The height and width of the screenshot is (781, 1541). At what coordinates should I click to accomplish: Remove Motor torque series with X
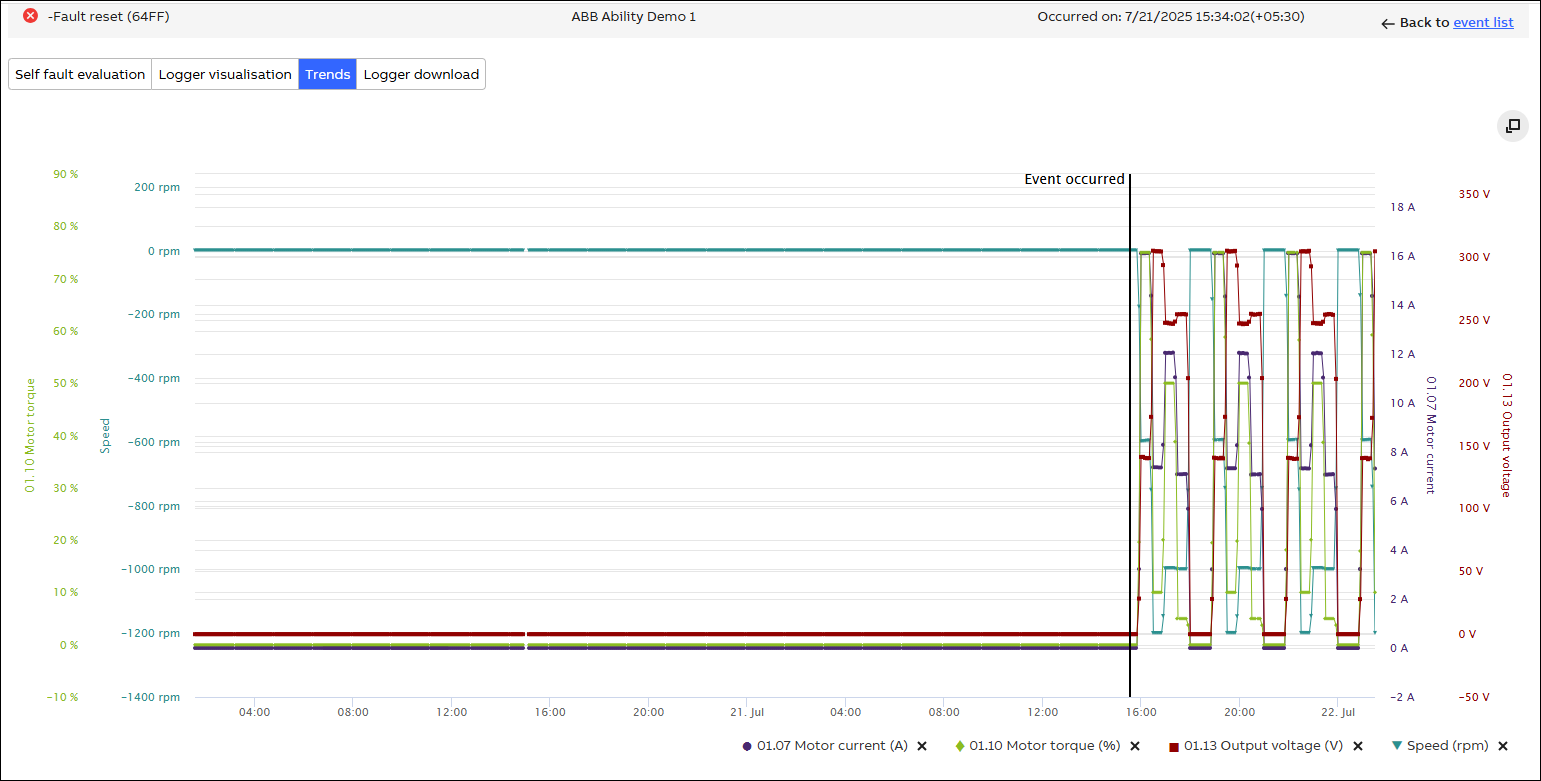1135,746
